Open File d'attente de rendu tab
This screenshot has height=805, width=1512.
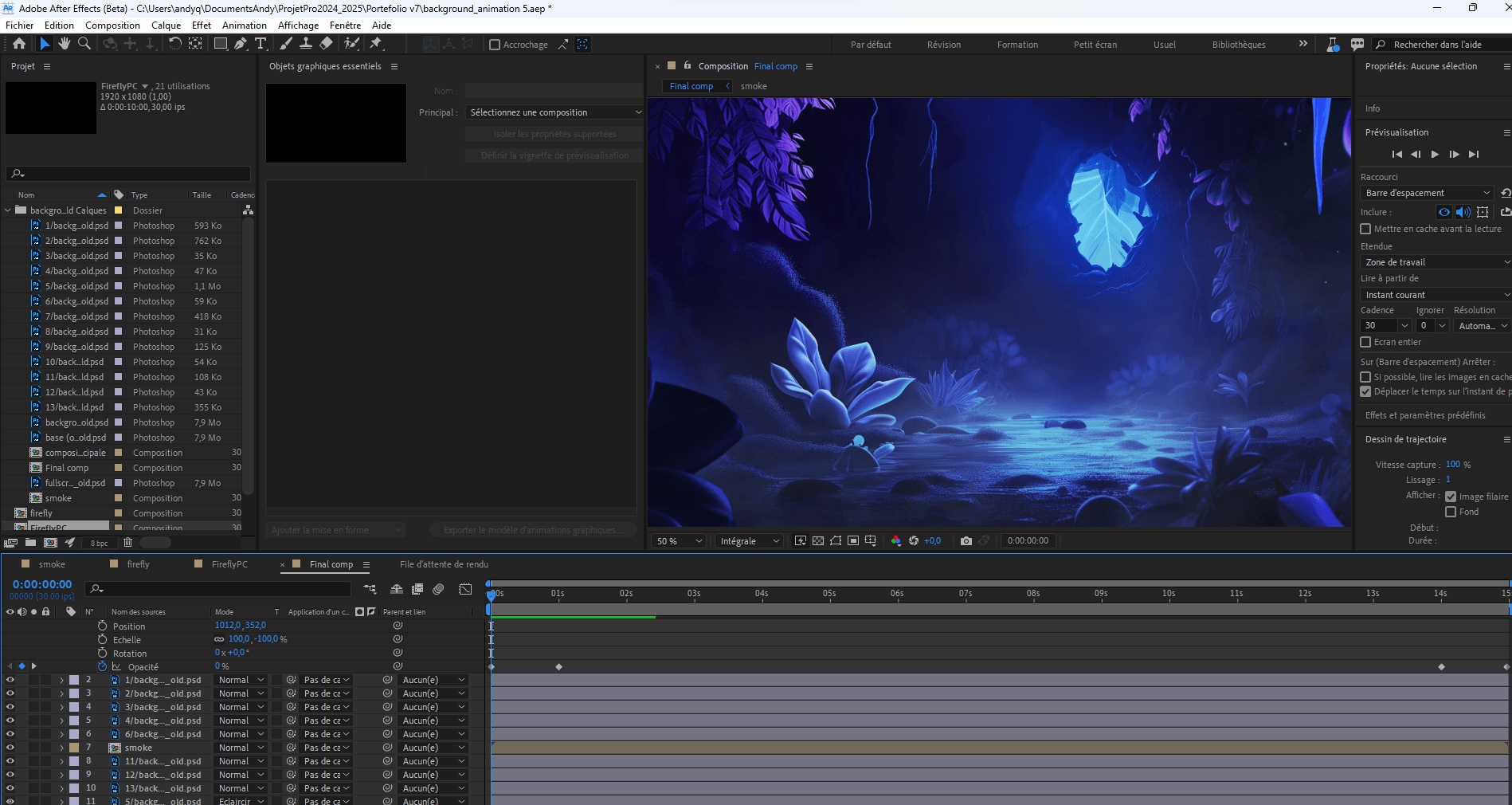click(444, 564)
